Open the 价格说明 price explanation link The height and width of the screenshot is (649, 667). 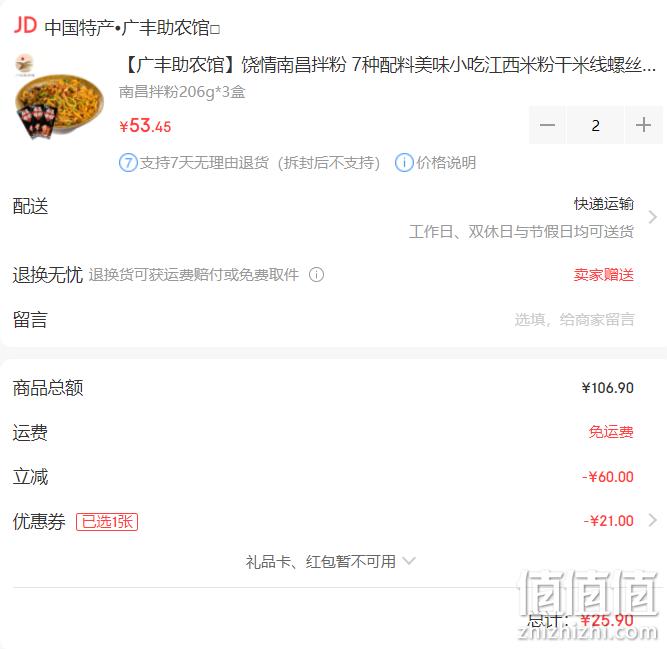tap(446, 163)
